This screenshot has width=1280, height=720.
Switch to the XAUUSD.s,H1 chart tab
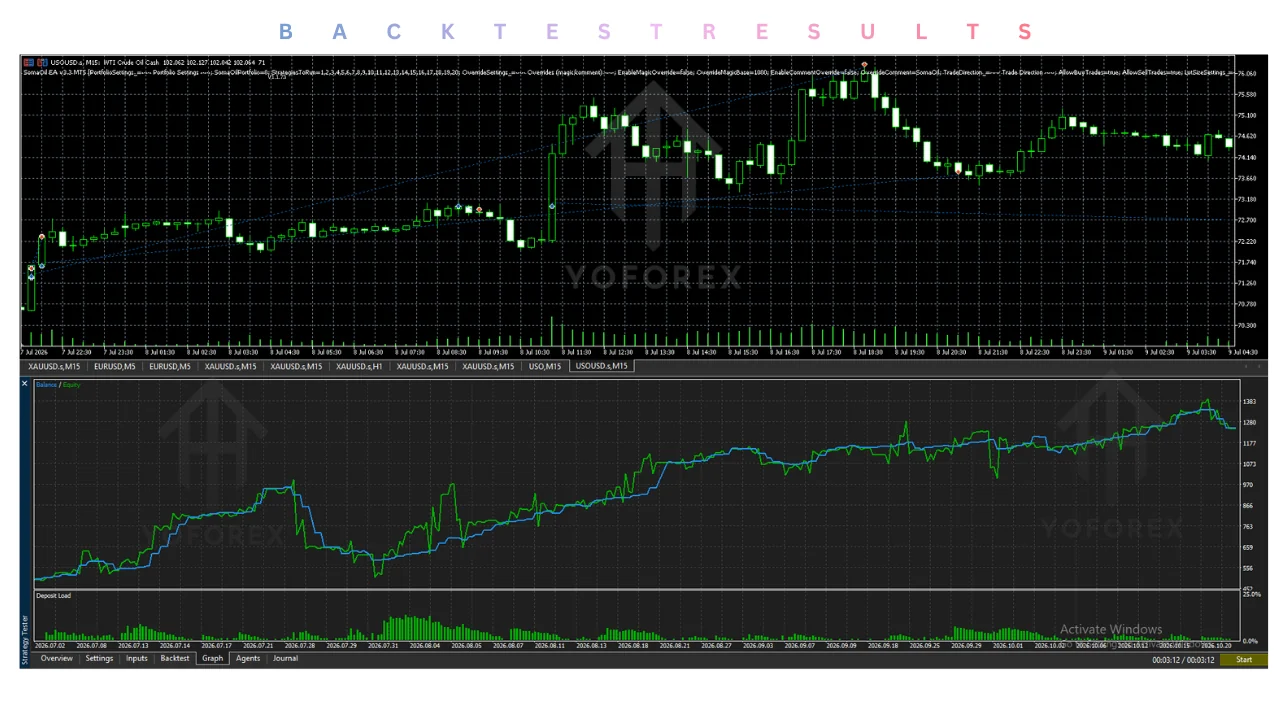pos(359,366)
